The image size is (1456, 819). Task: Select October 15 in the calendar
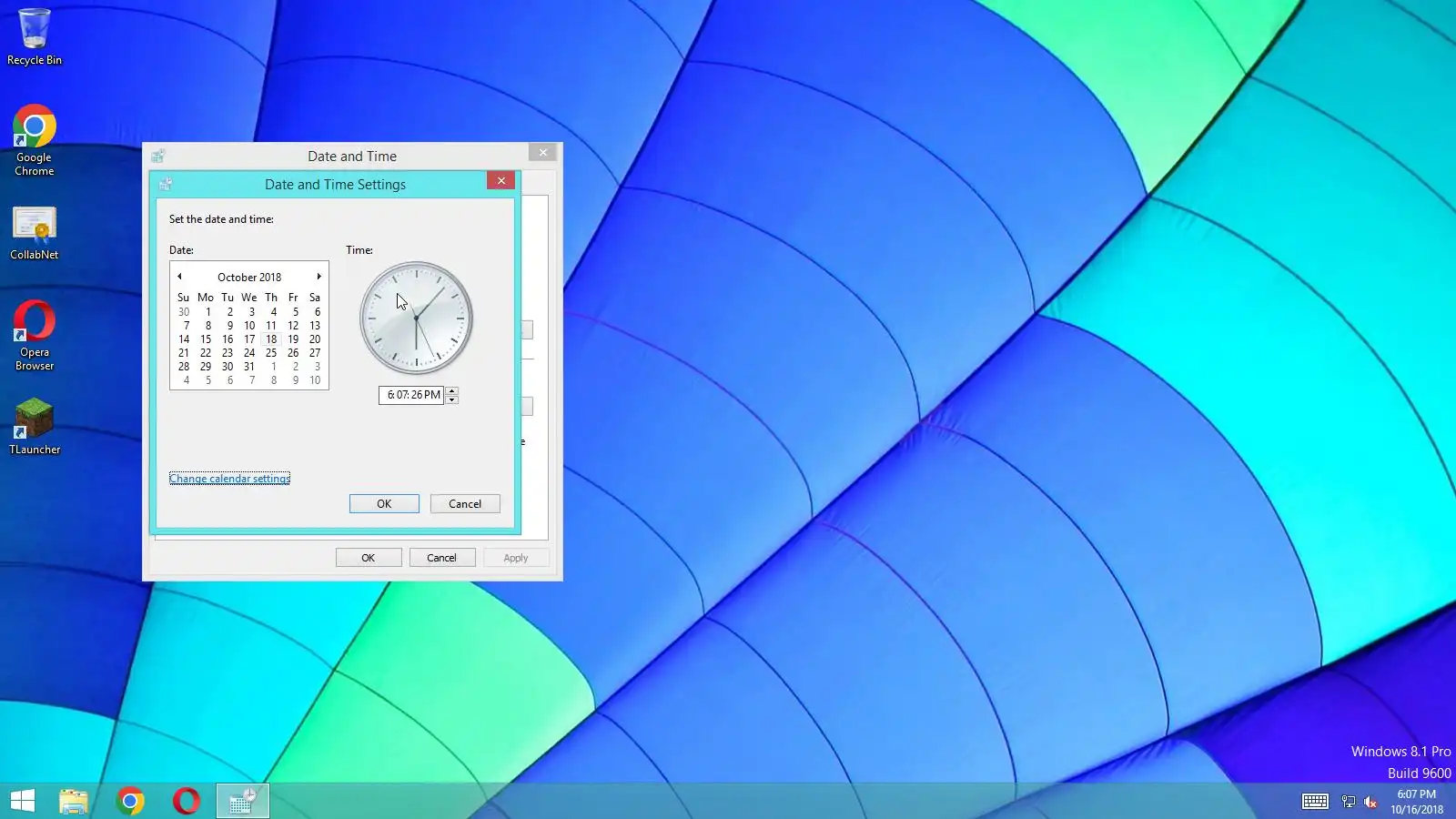coord(206,339)
